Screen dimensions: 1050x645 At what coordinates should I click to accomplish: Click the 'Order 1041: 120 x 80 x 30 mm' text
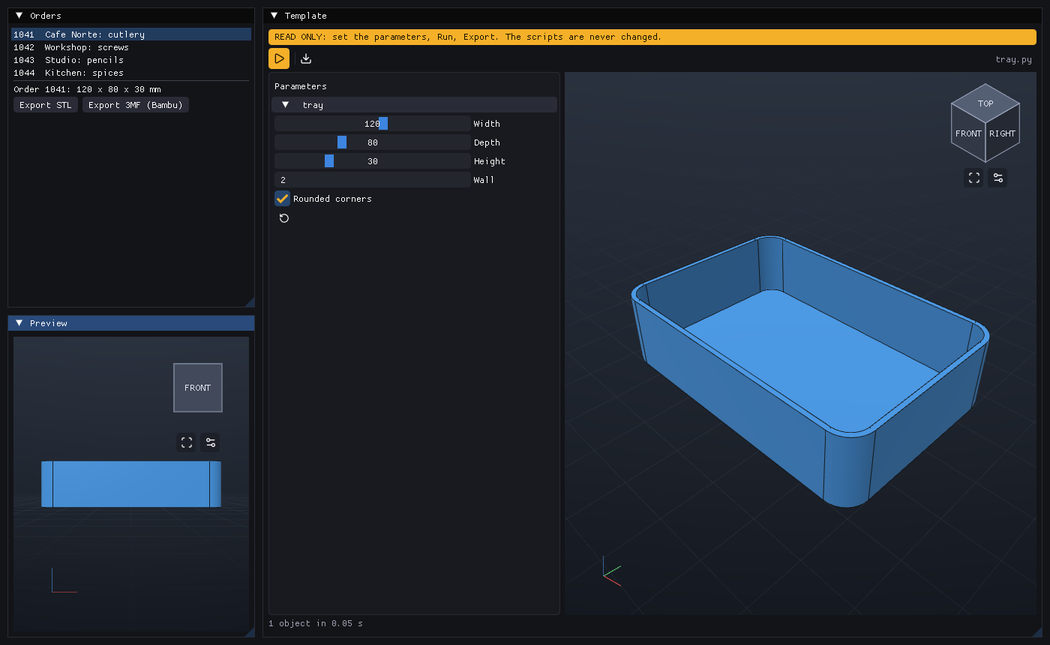click(87, 89)
